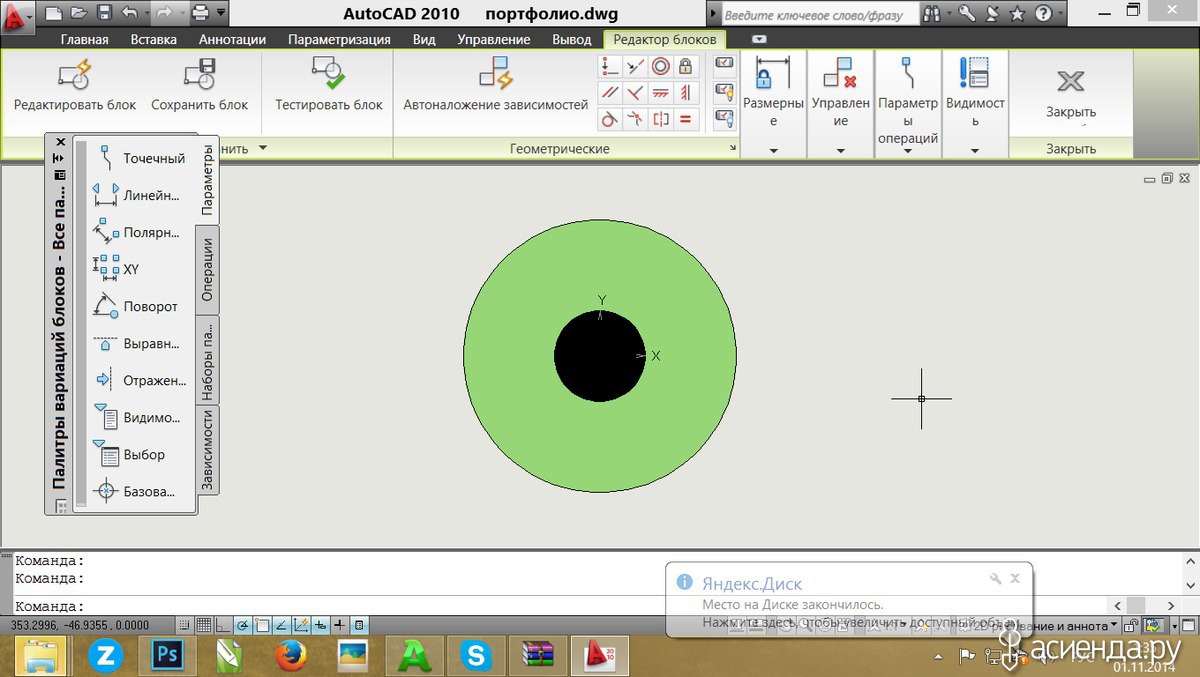Screen dimensions: 1200x677
Task: Add a Point (Точечный) parameter
Action: pos(139,158)
